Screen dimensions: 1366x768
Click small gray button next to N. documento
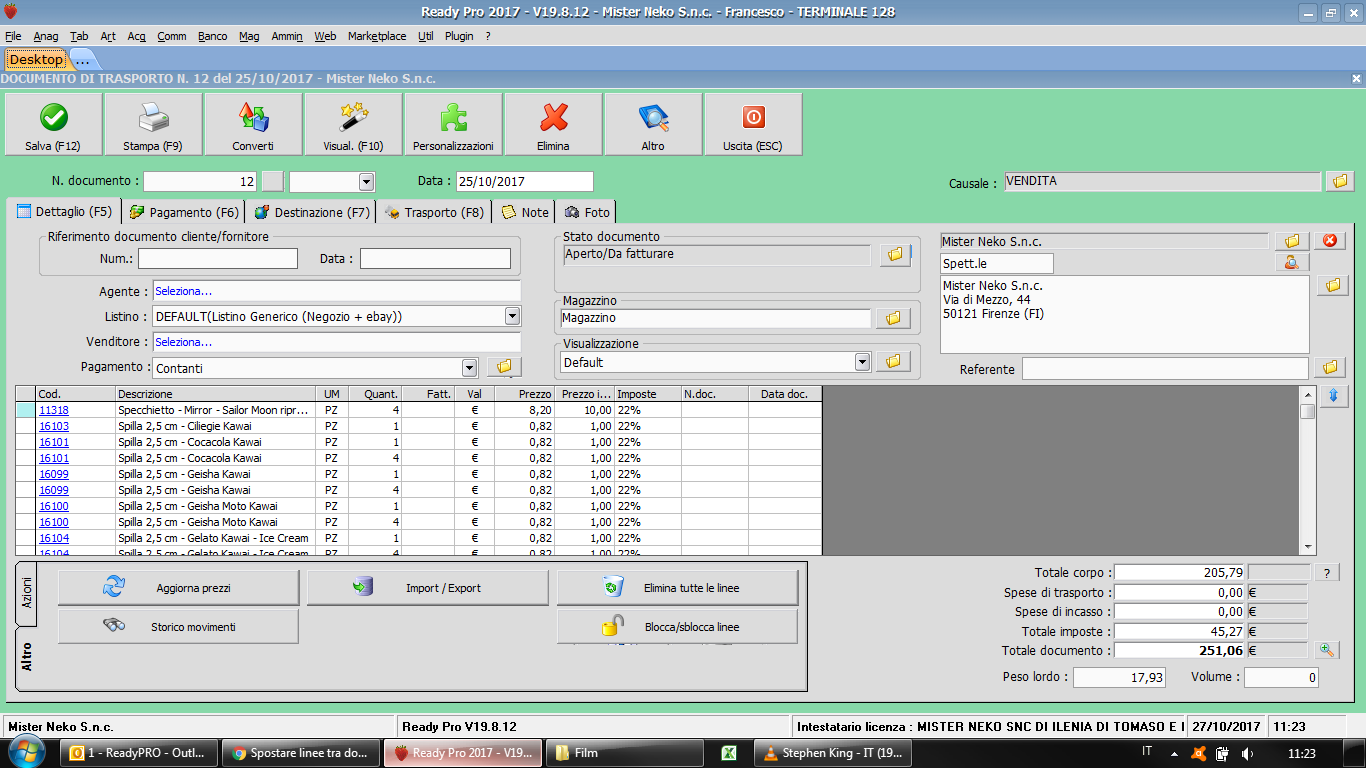point(272,181)
